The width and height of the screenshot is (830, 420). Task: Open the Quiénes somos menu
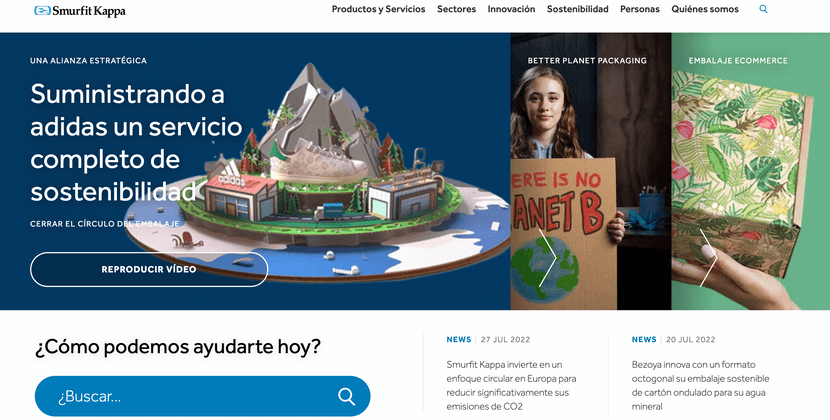(705, 9)
